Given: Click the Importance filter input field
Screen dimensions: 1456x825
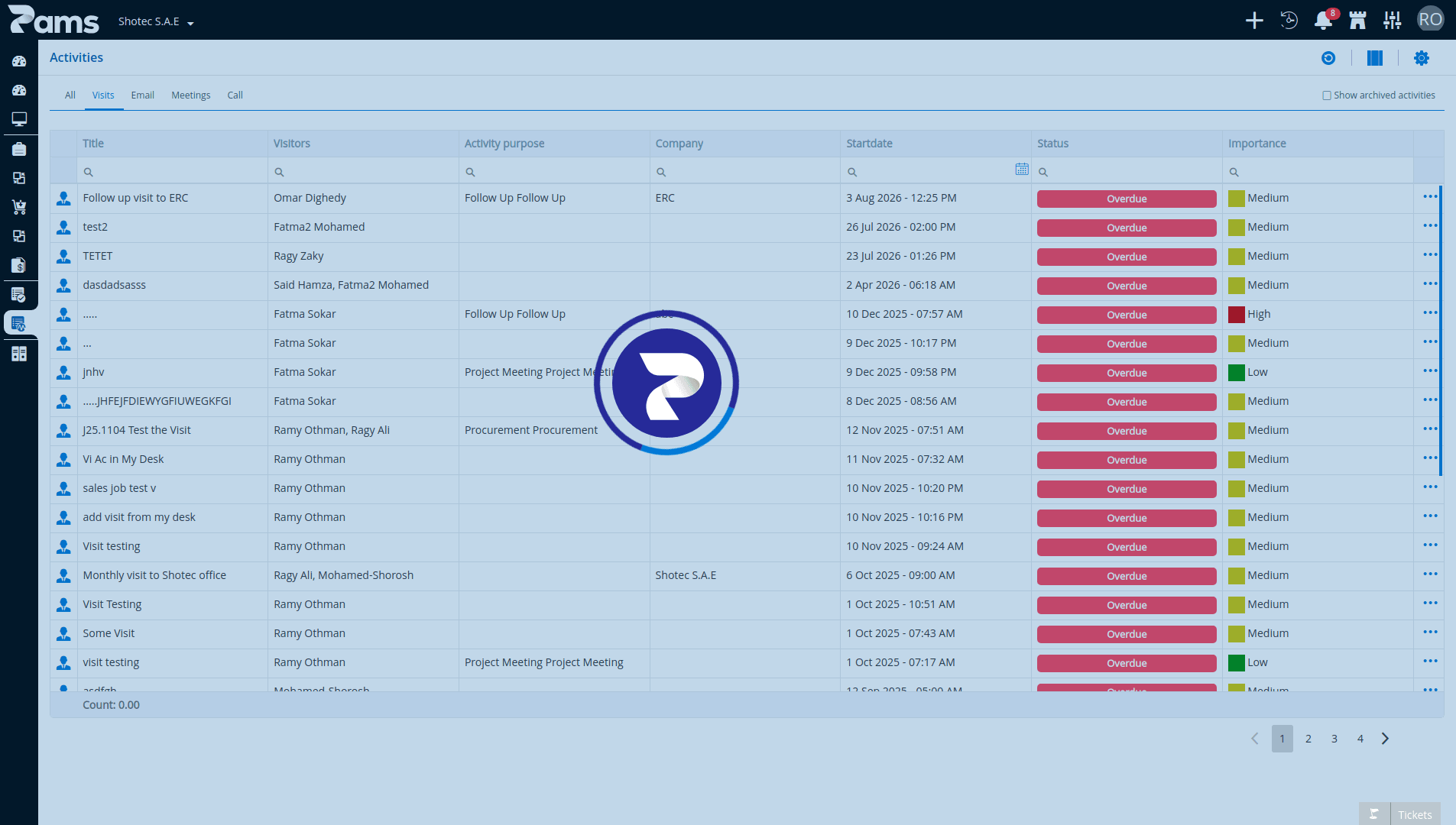Looking at the screenshot, I should [x=1318, y=172].
